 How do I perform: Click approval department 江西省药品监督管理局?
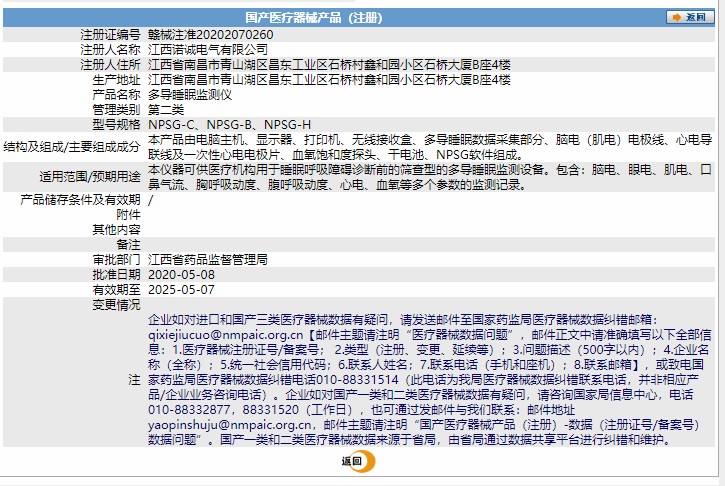pos(208,259)
